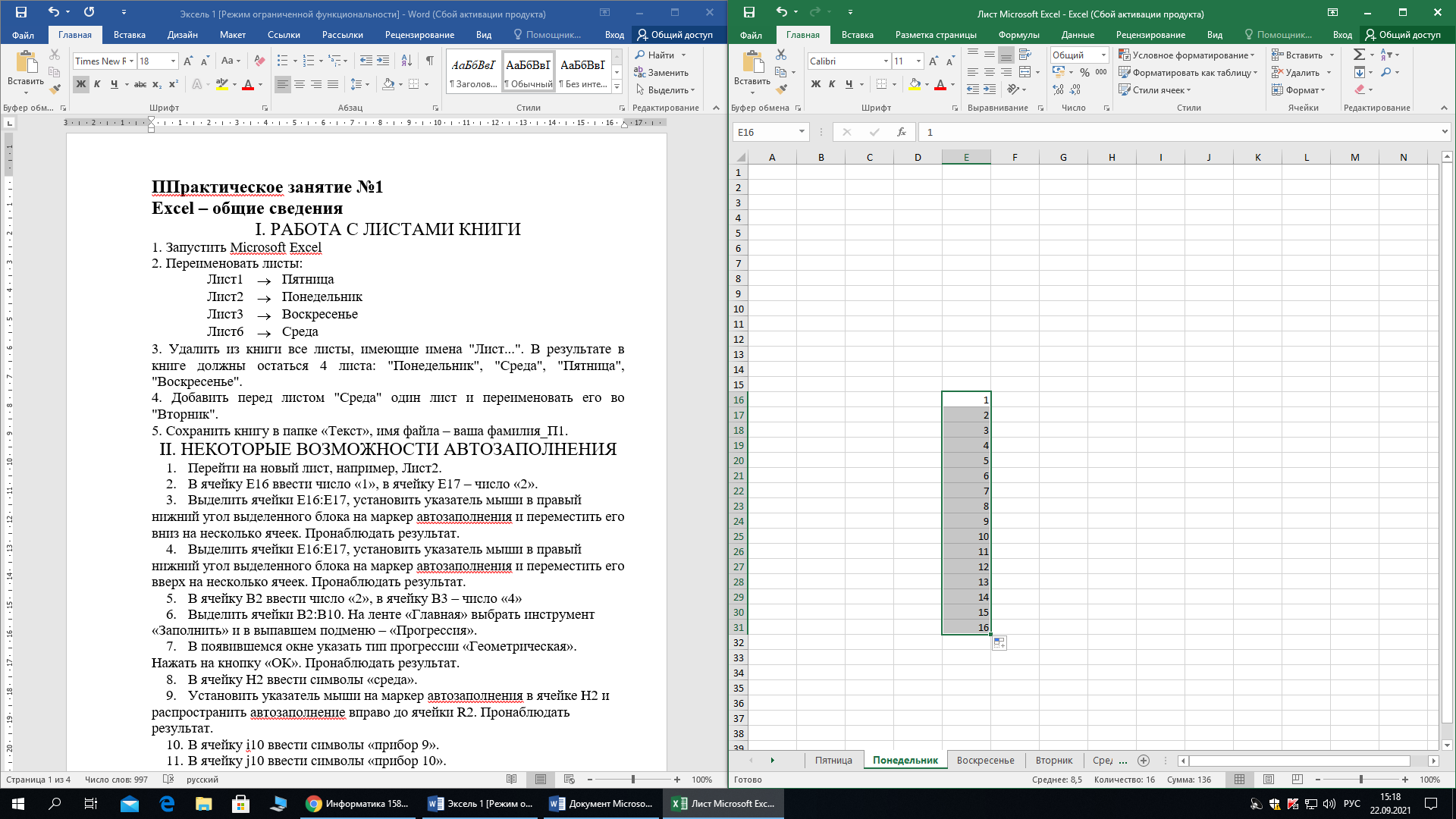
Task: Open Word Вставка tab
Action: [x=130, y=35]
